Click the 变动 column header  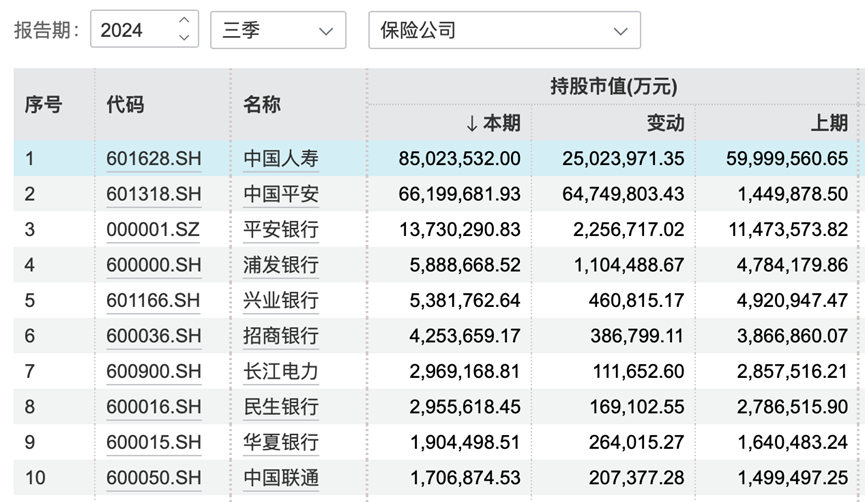[665, 123]
